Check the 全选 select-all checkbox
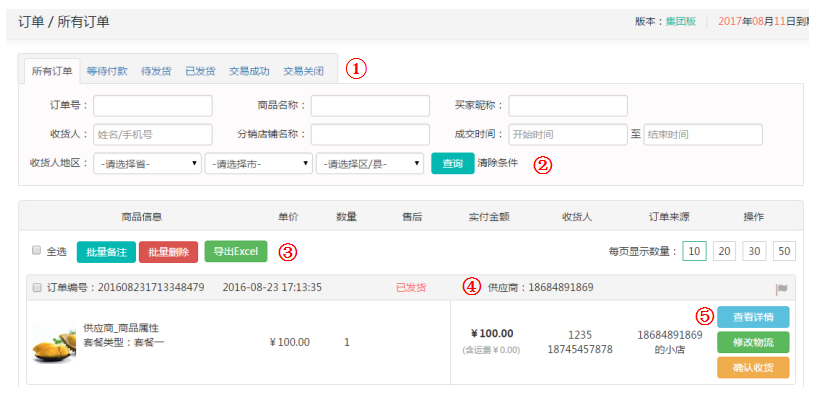Screen dimensions: 827x402 37,251
